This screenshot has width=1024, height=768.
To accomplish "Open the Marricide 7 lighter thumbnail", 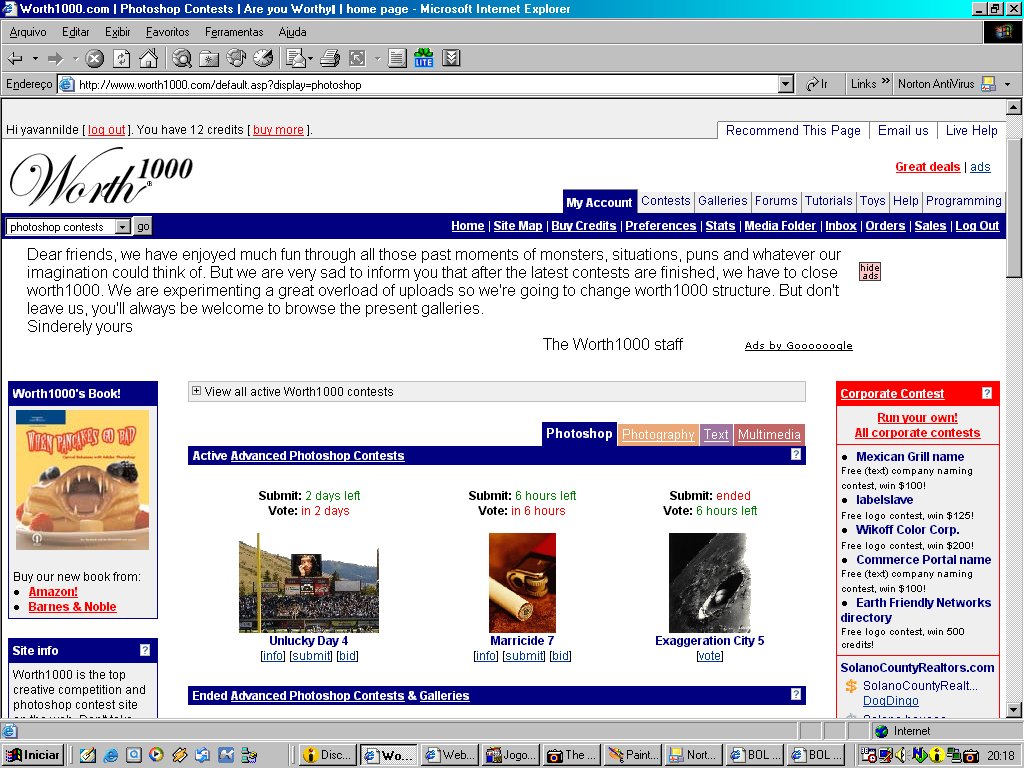I will 522,583.
